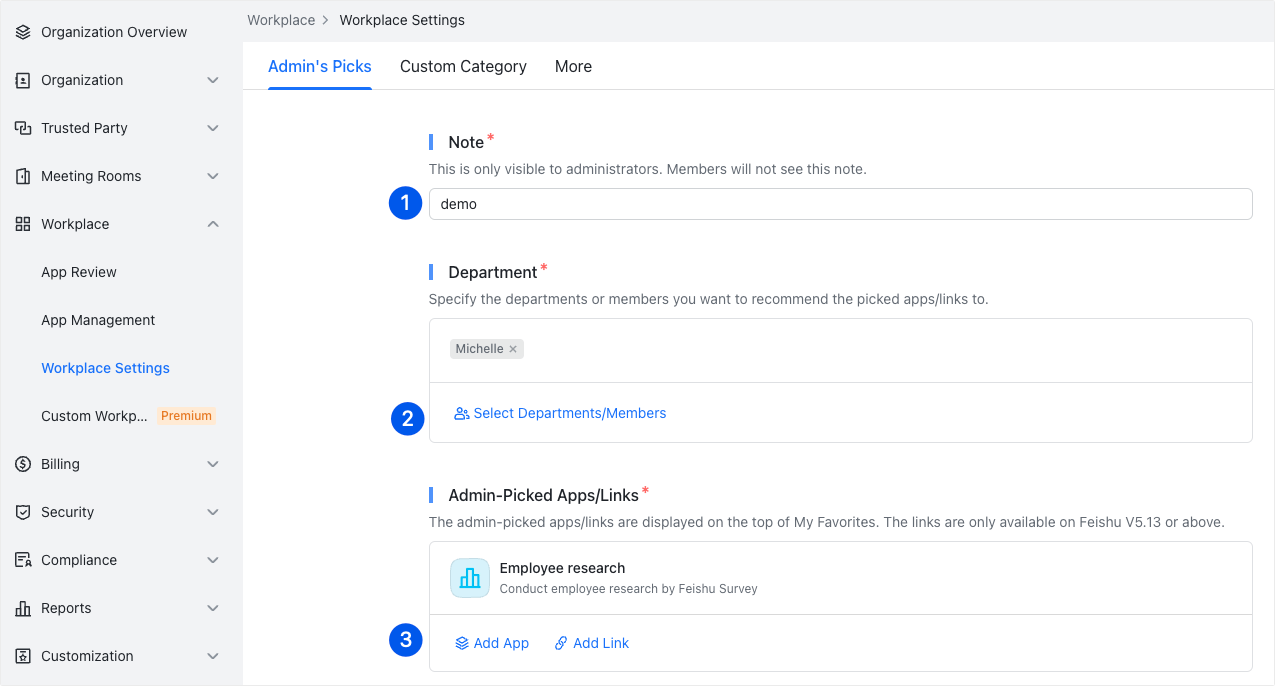Click Select Departments/Members link
The width and height of the screenshot is (1275, 686).
[560, 413]
